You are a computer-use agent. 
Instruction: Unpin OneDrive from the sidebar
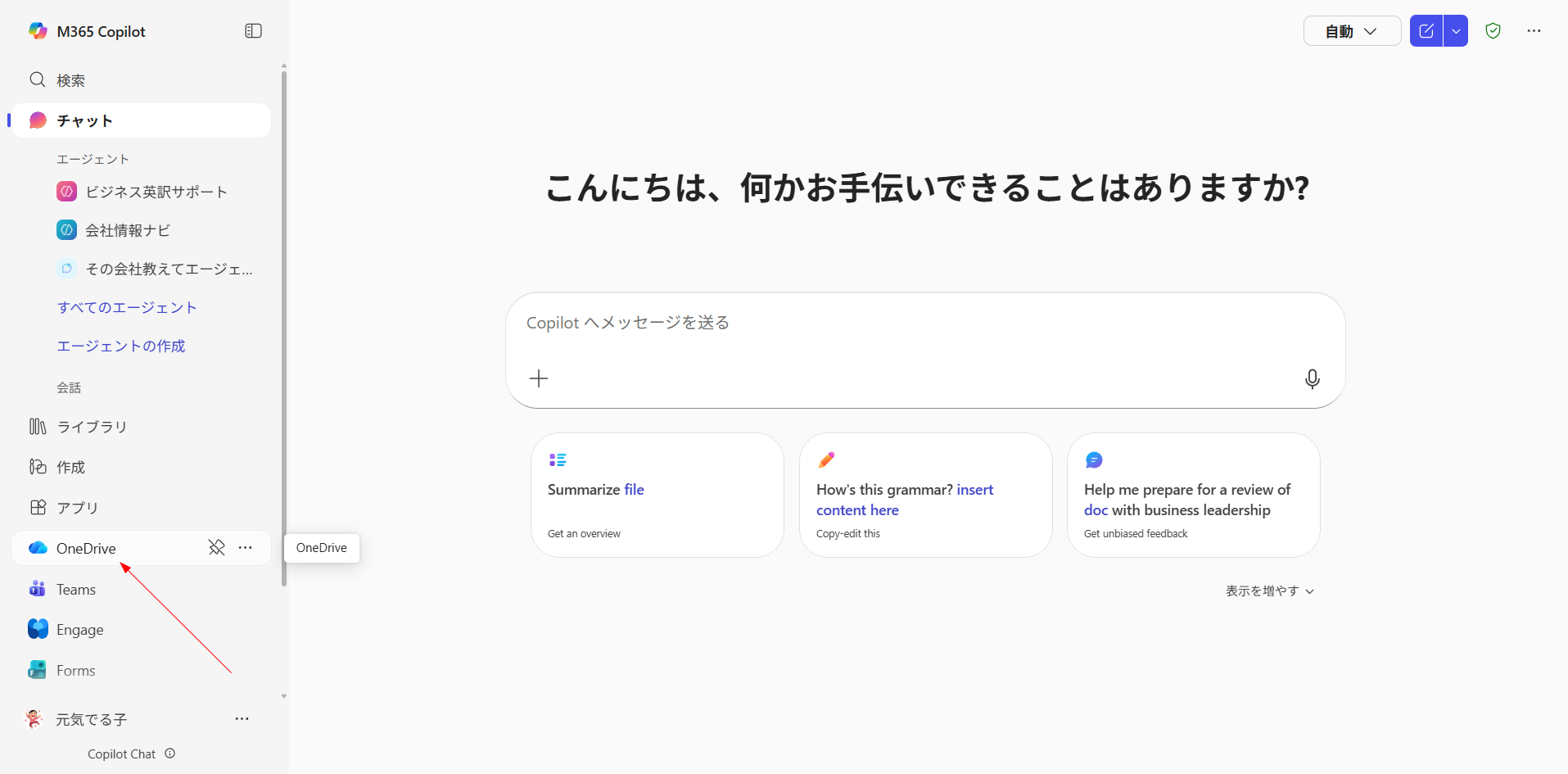(x=216, y=547)
